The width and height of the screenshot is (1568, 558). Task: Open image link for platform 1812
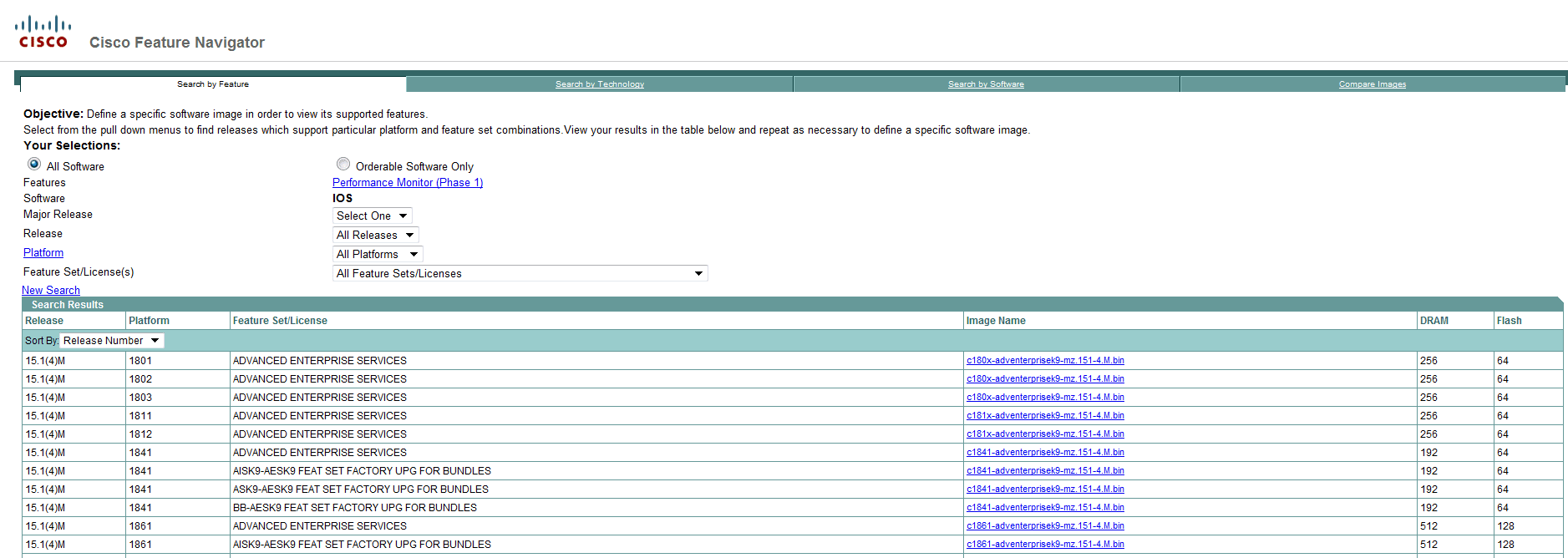1045,434
